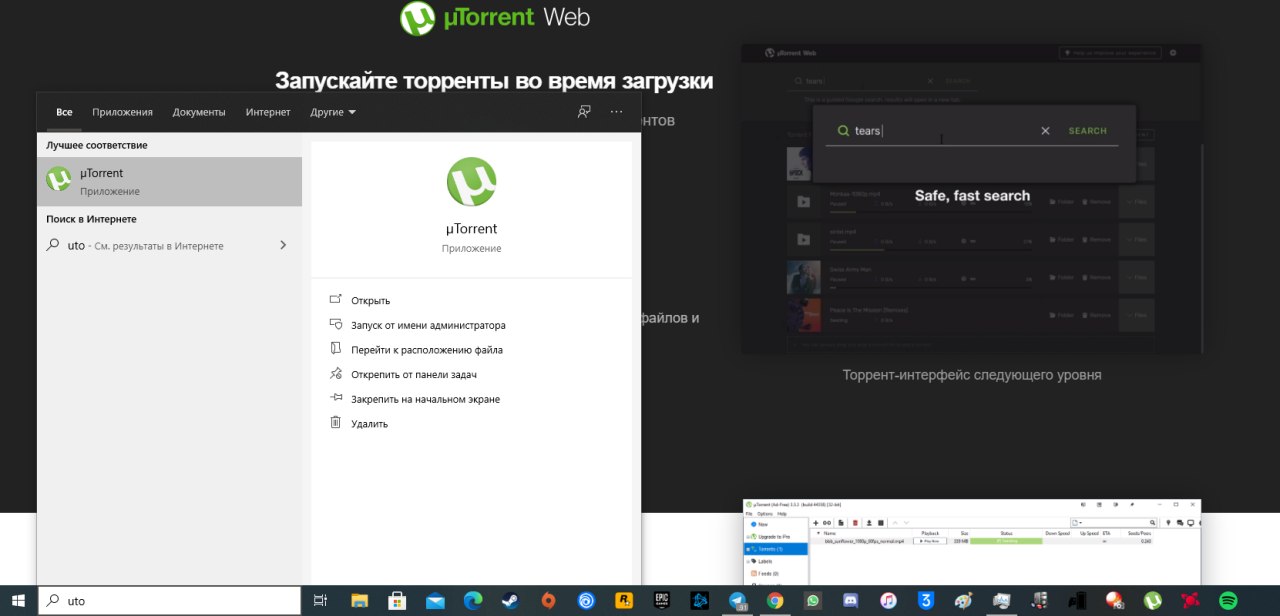Screen dimensions: 1280x616
Task: Click the Windows Start button
Action: pyautogui.click(x=18, y=600)
